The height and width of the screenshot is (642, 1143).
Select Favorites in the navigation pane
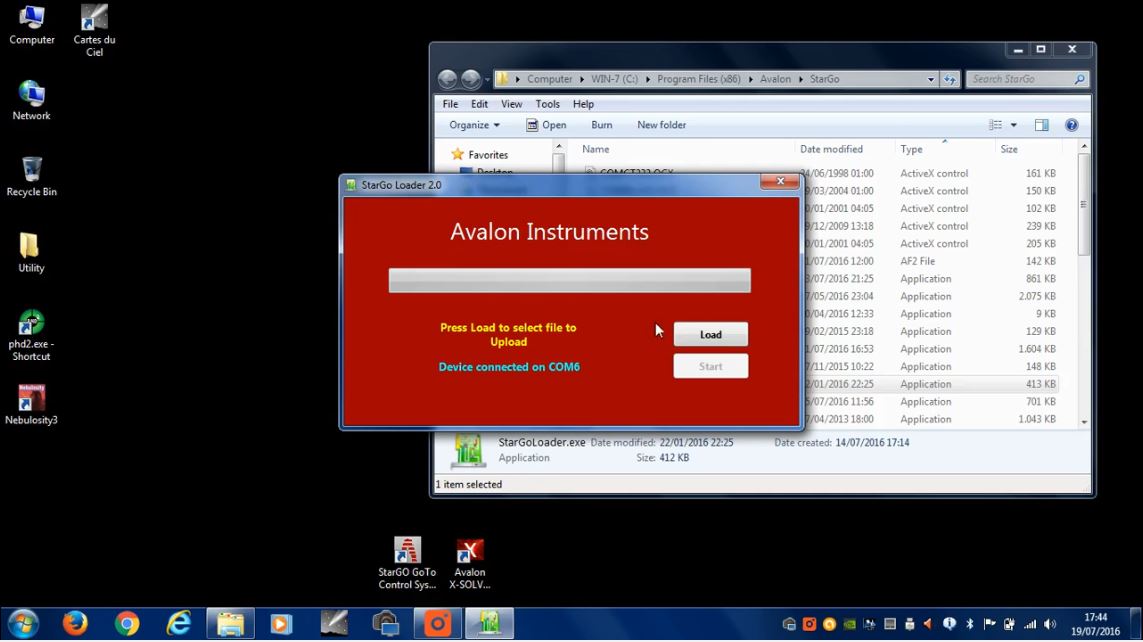(488, 154)
